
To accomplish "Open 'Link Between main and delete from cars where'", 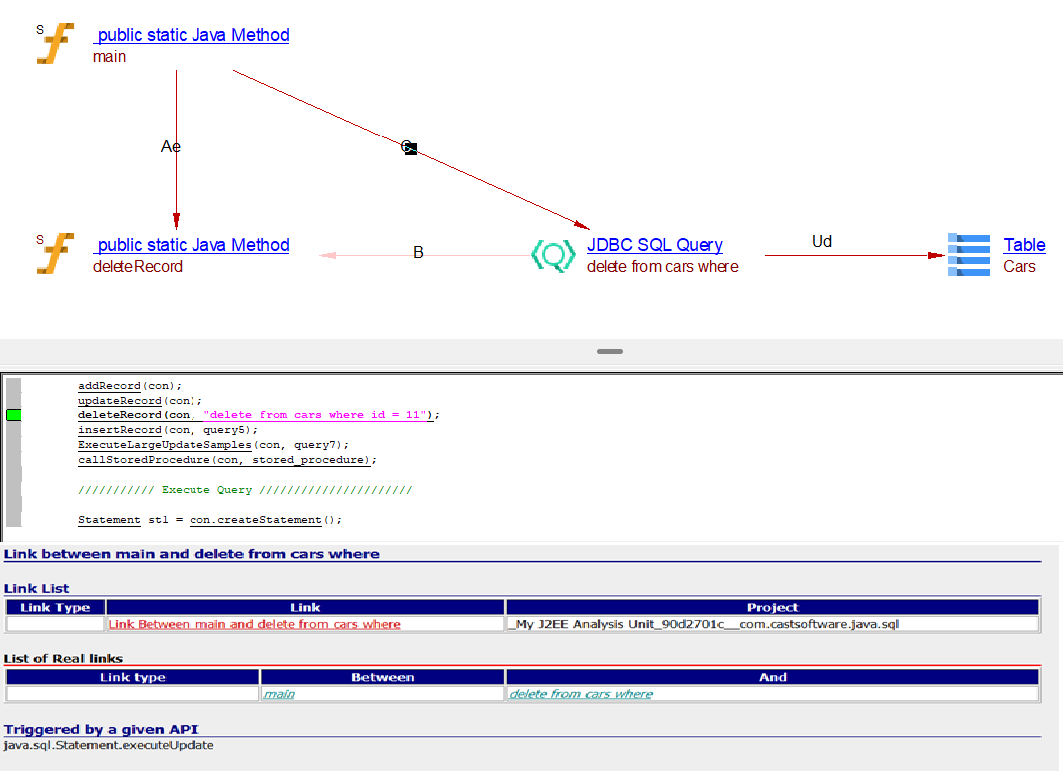I will pos(254,624).
